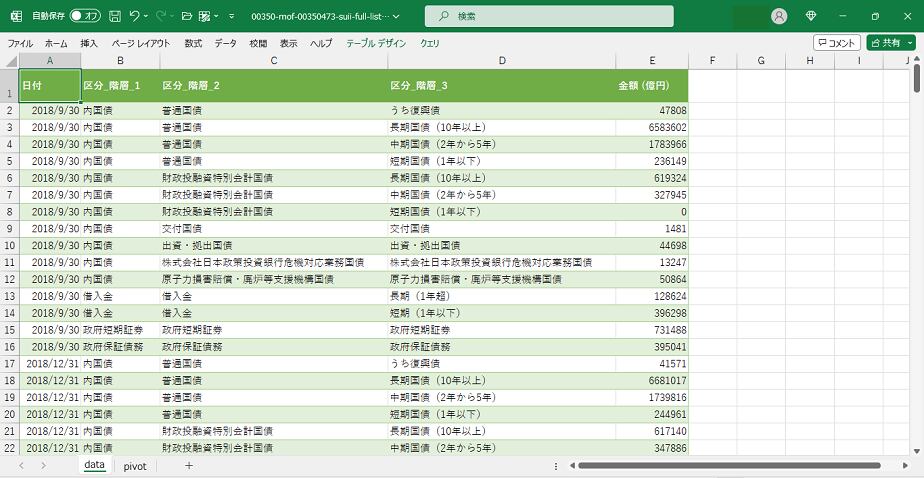Open the テーブル デザイン ribbon tab
Image resolution: width=924 pixels, height=478 pixels.
[376, 43]
